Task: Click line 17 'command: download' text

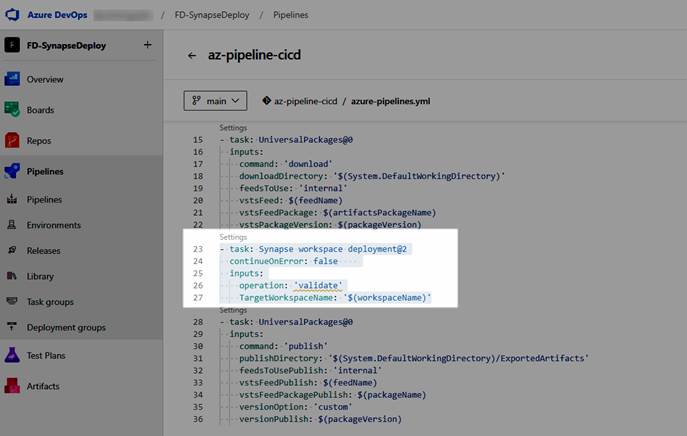Action: pyautogui.click(x=286, y=164)
